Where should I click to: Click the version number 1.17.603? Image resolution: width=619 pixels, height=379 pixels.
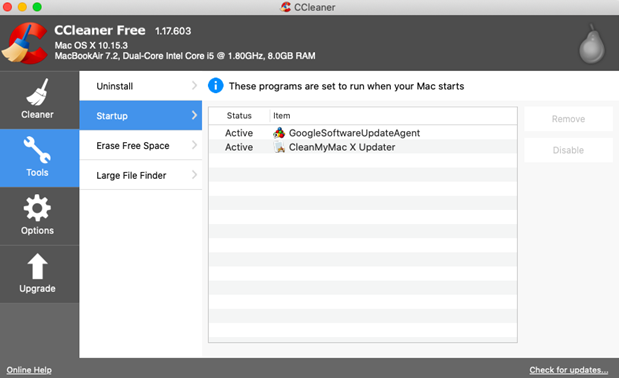[173, 31]
